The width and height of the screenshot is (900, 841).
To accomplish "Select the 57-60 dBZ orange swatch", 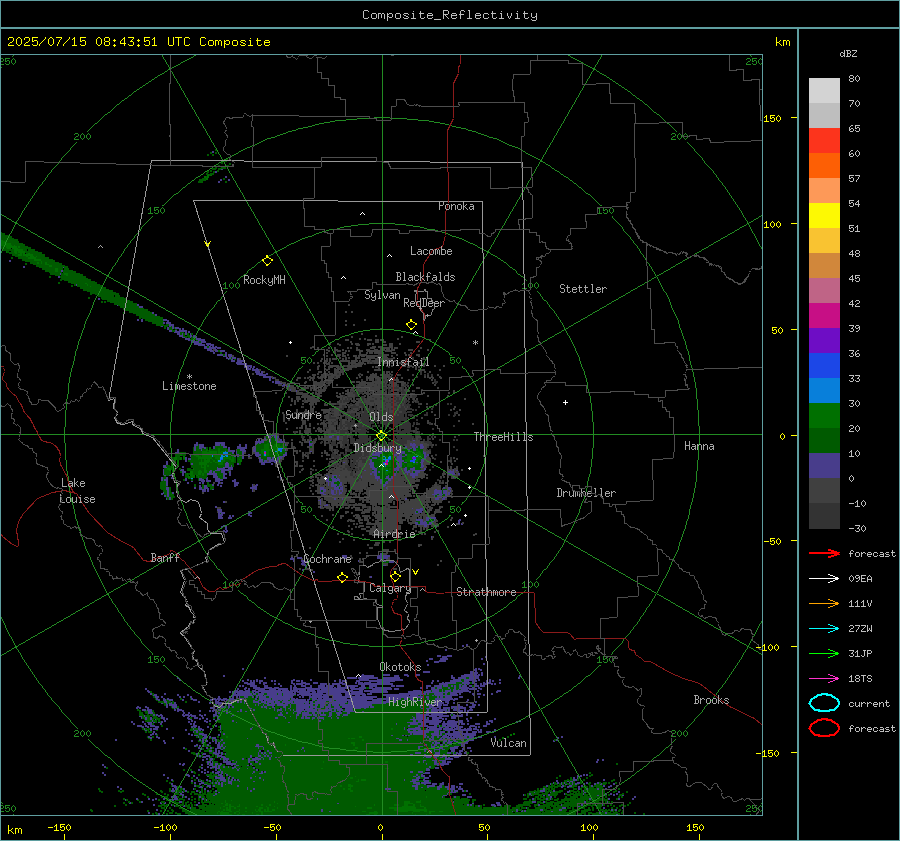I will (x=824, y=165).
